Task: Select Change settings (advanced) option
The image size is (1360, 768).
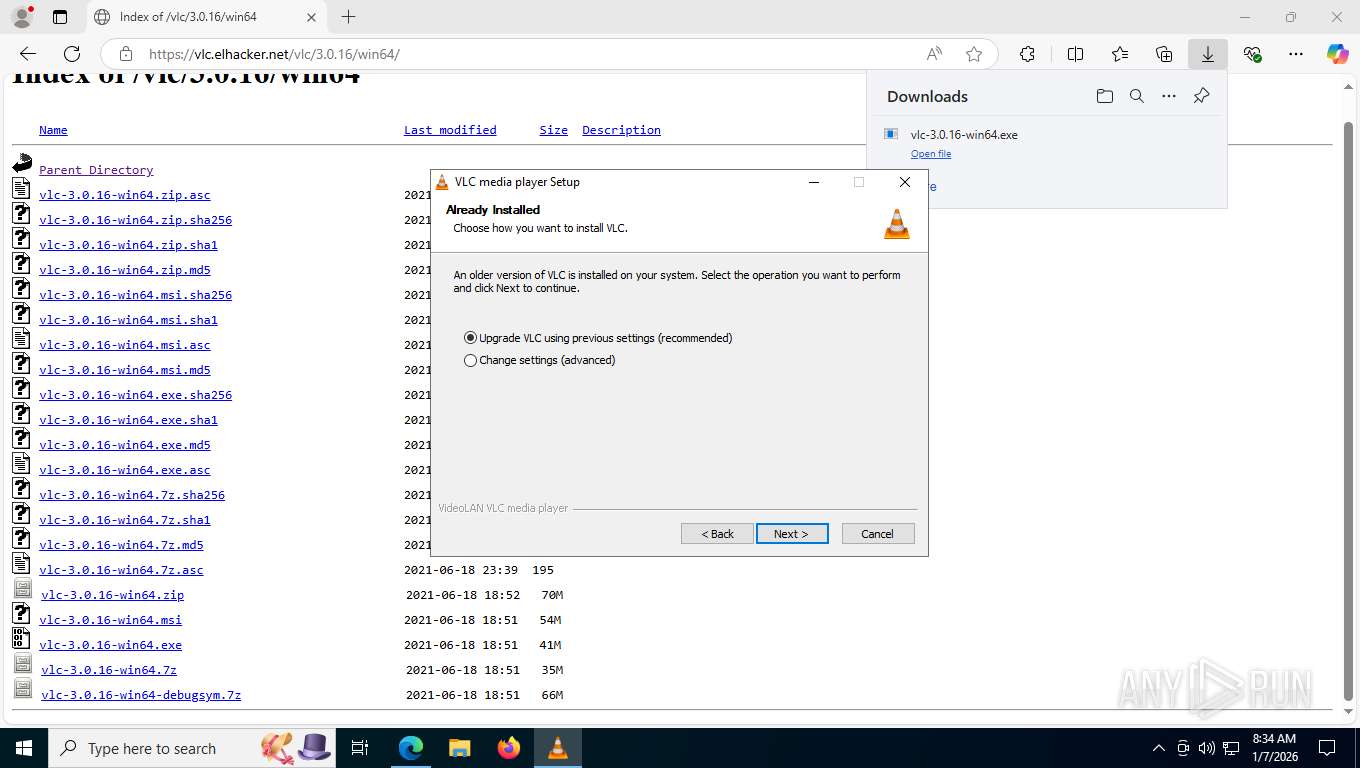Action: pyautogui.click(x=540, y=360)
